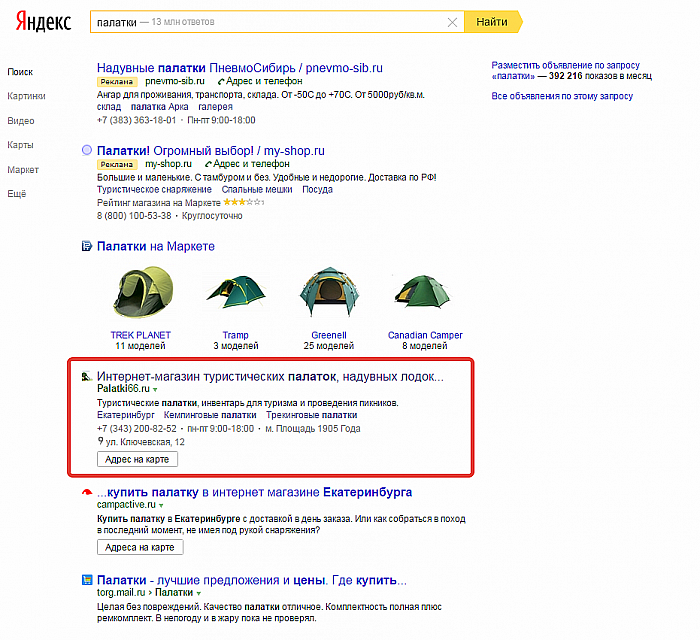700x640 pixels.
Task: Click the map pin icon beside ул. Ключевская, 12
Action: [x=100, y=441]
